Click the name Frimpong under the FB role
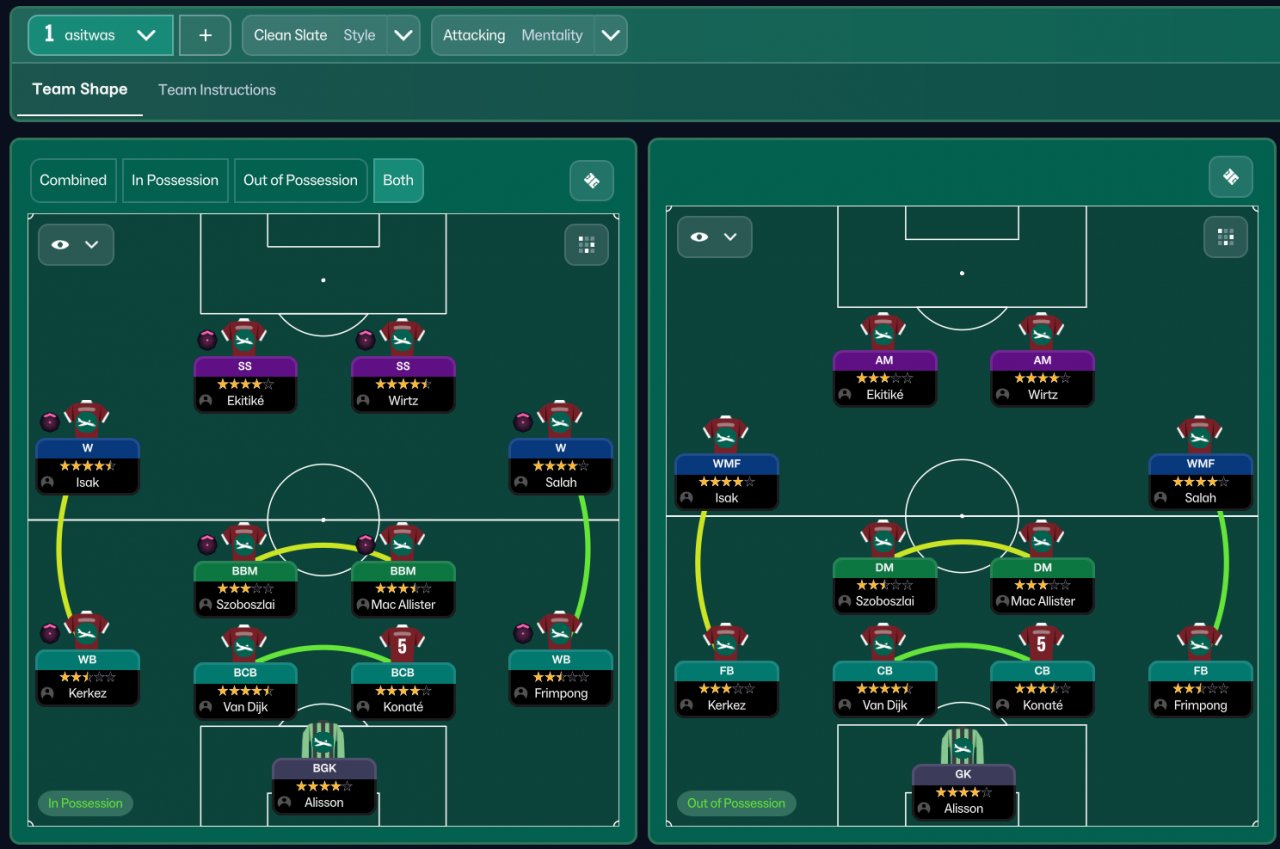This screenshot has width=1280, height=849. tap(1200, 705)
